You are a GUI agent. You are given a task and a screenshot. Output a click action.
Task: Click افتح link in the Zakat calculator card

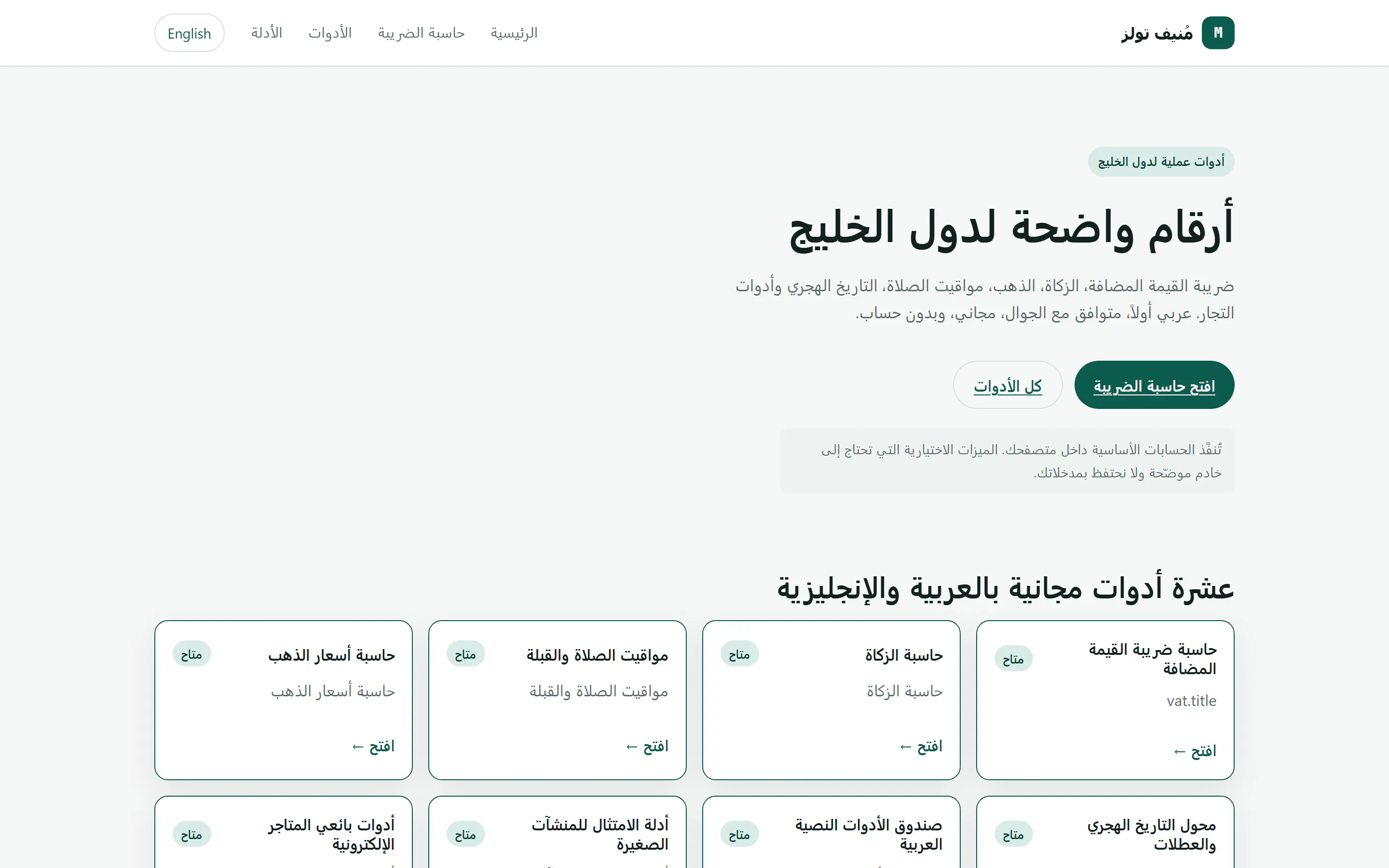(x=921, y=746)
